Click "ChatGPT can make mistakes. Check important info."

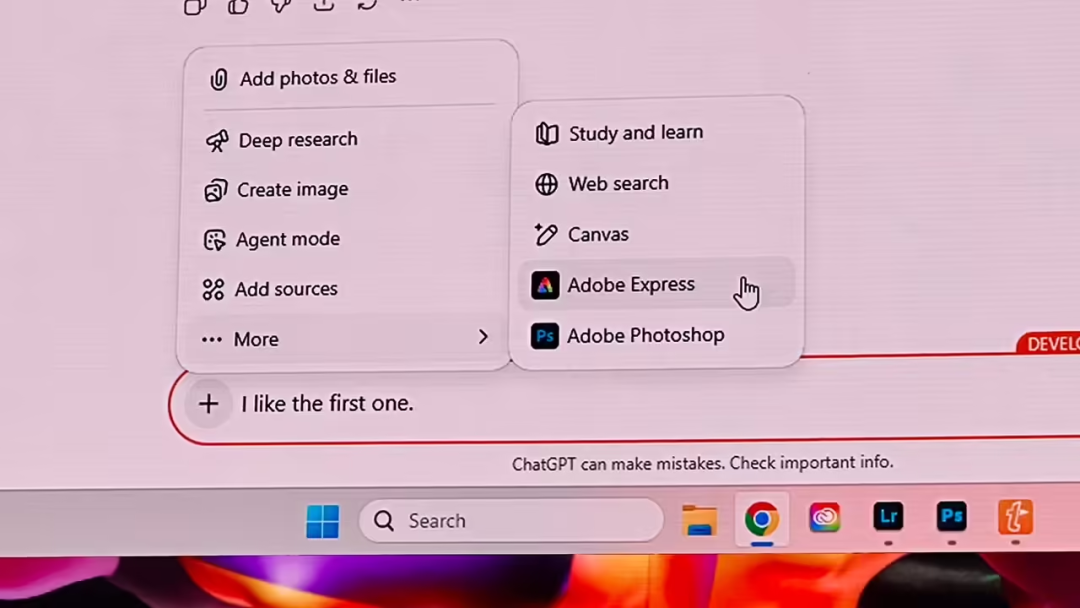pyautogui.click(x=703, y=463)
